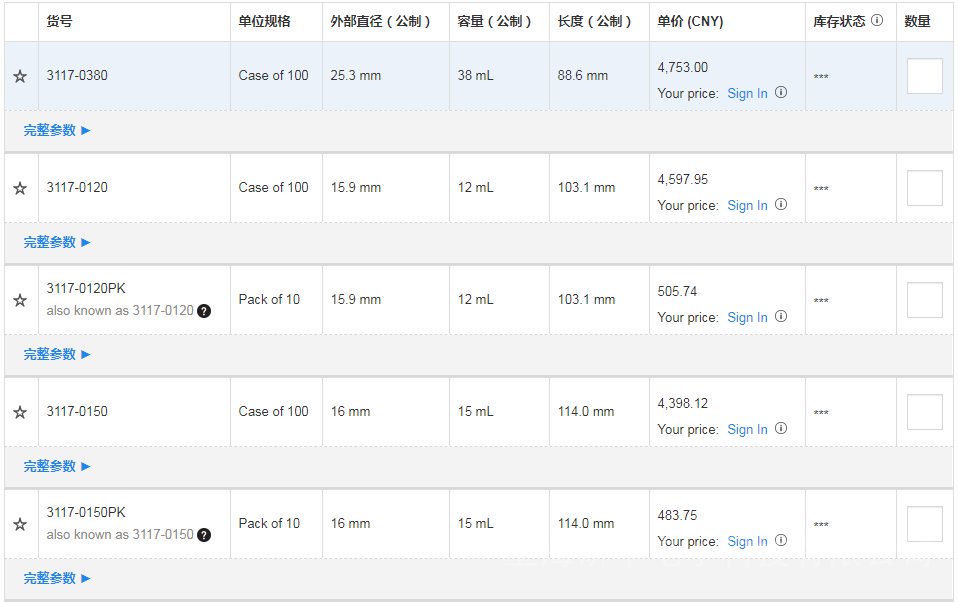Image resolution: width=958 pixels, height=602 pixels.
Task: Click the info icon beside 库存状态 header
Action: [877, 20]
